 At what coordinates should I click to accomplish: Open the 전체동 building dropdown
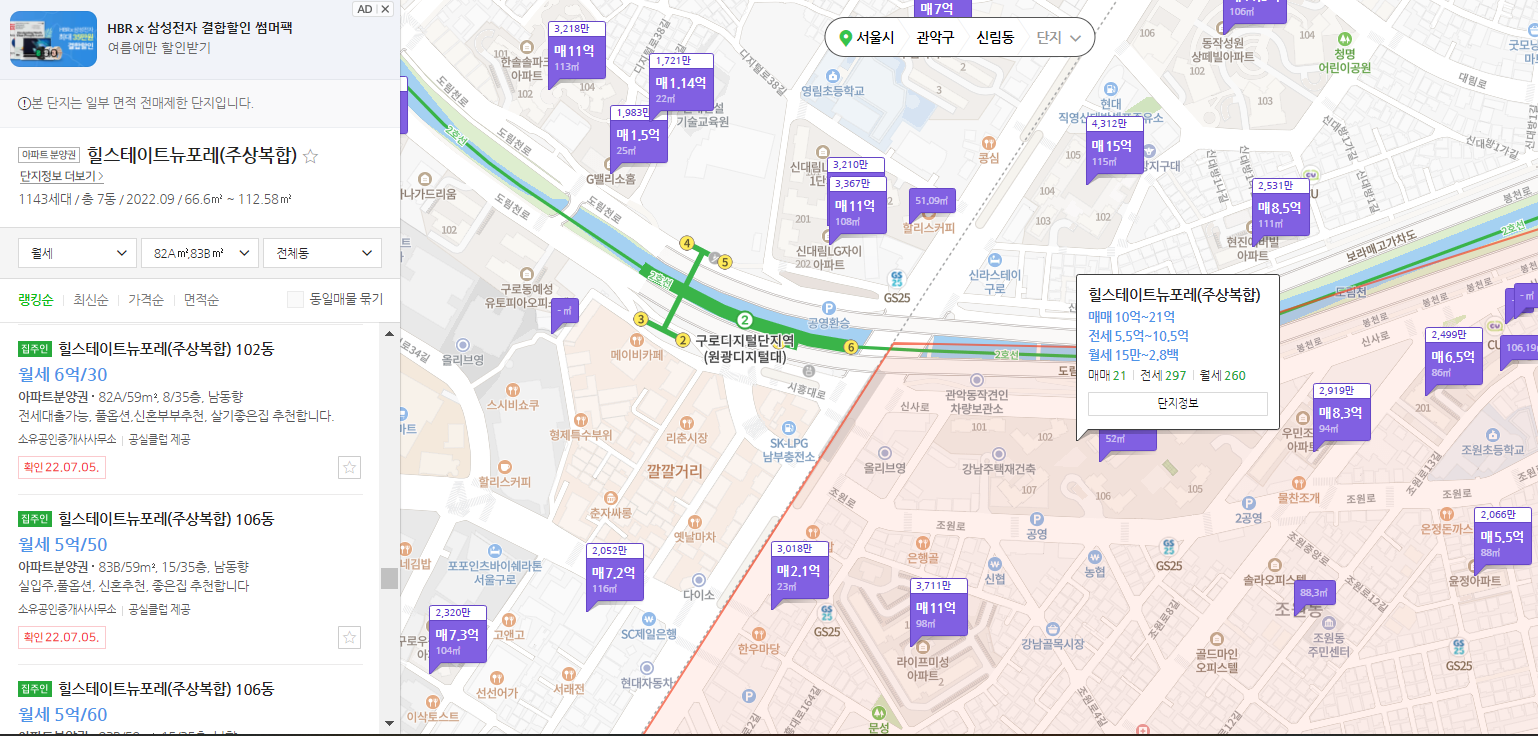322,253
